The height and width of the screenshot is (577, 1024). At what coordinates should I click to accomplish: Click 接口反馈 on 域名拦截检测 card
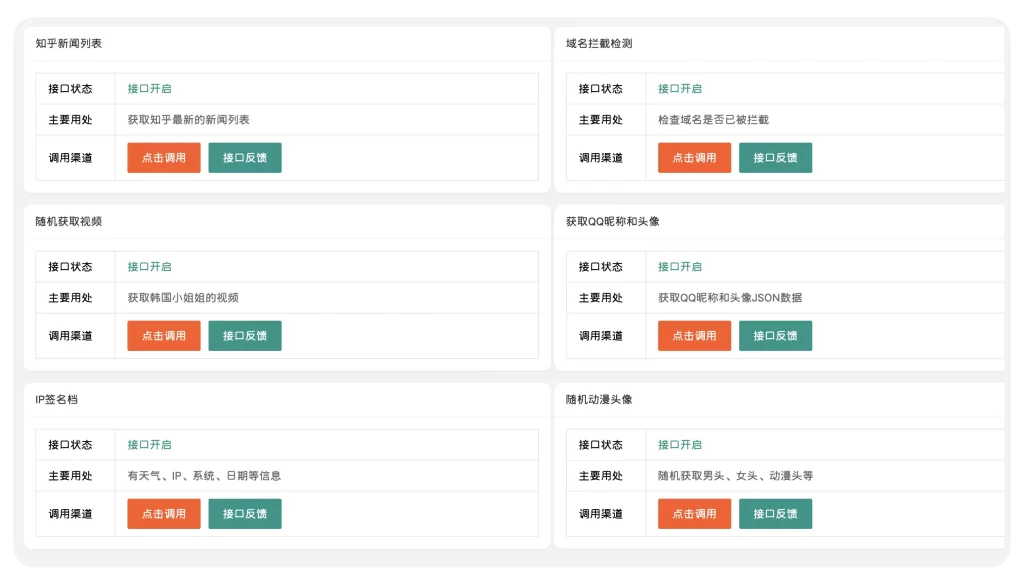pos(776,157)
